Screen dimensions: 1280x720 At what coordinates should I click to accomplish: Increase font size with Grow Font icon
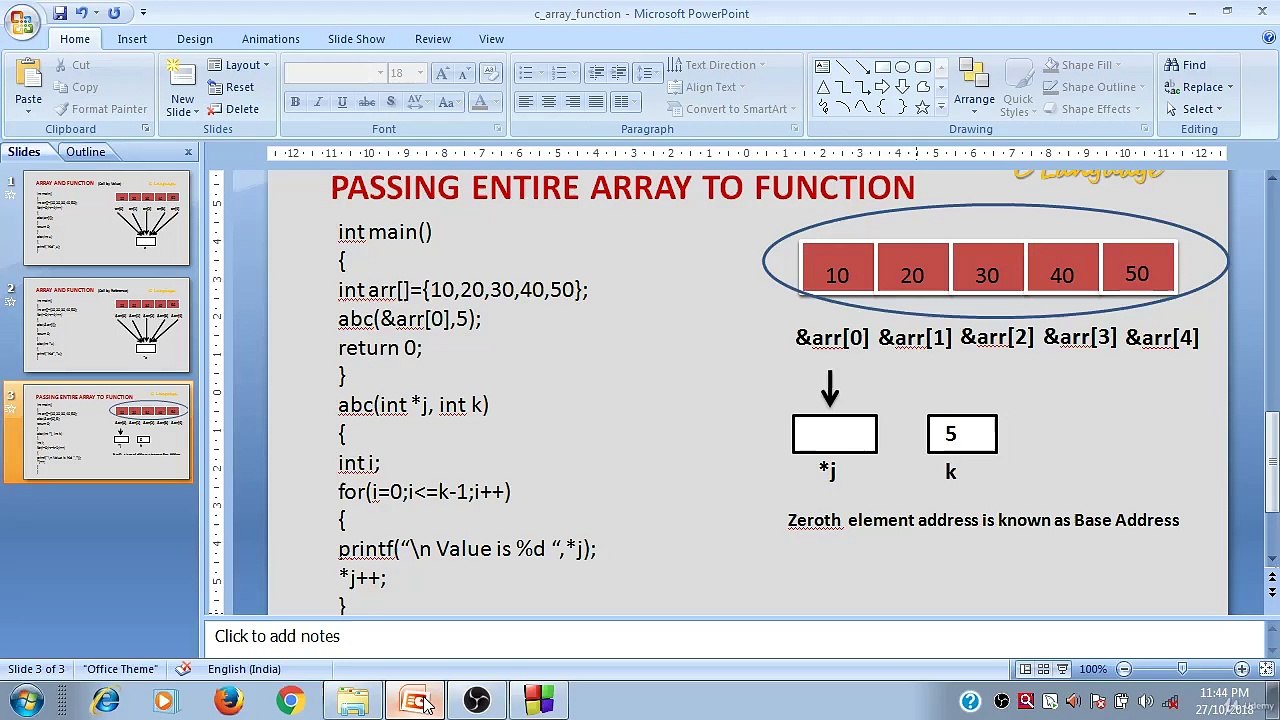[442, 73]
